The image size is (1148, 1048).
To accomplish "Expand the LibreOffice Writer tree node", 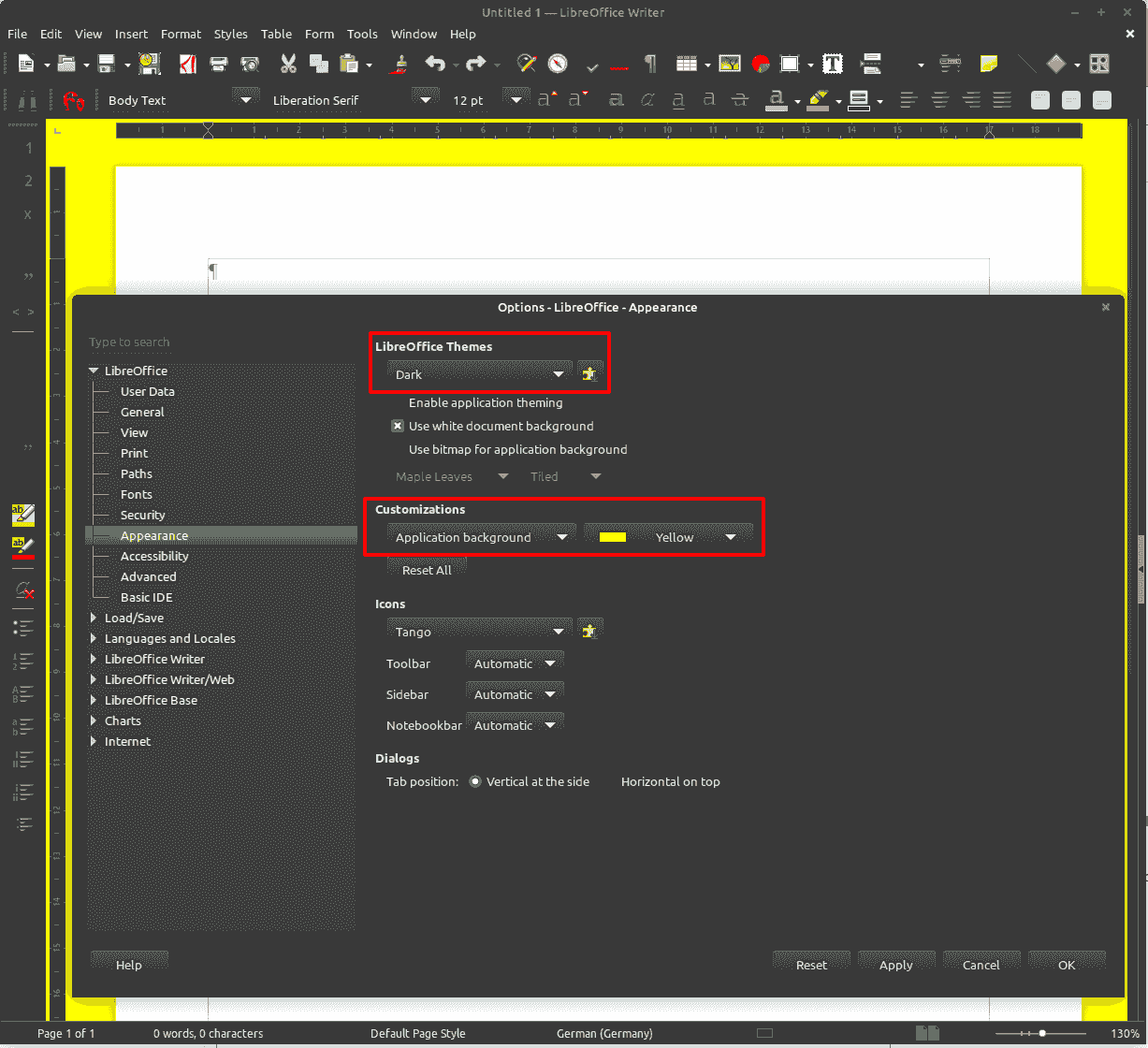I will pos(94,659).
